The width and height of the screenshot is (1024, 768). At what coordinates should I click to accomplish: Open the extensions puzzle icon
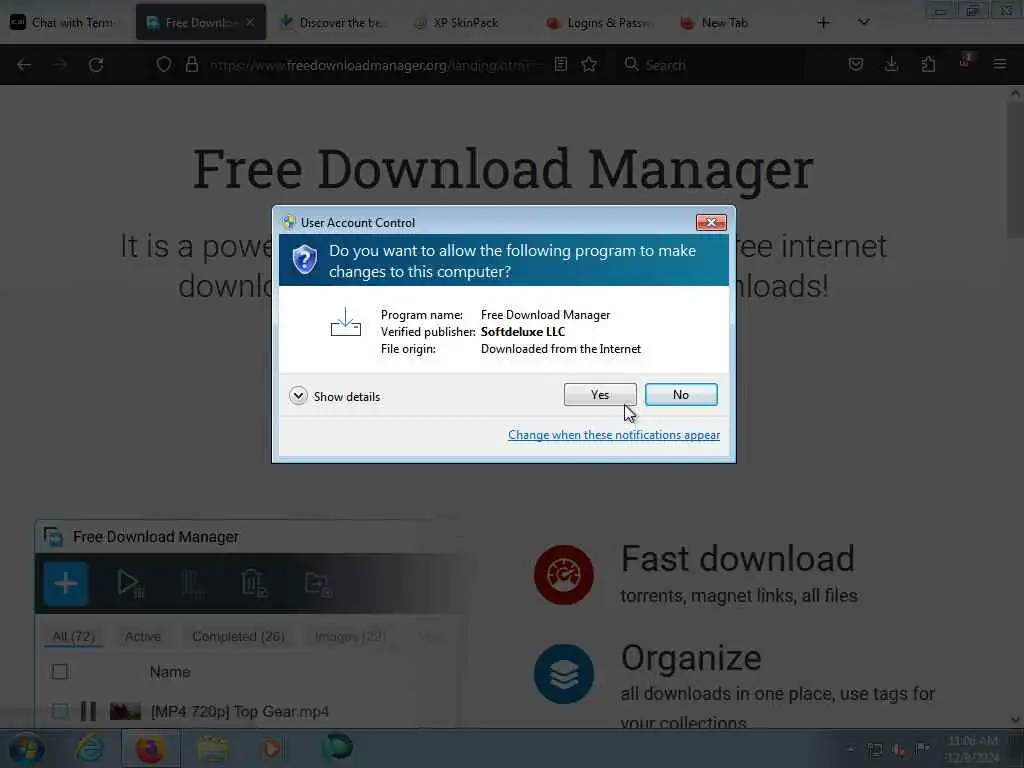point(928,64)
